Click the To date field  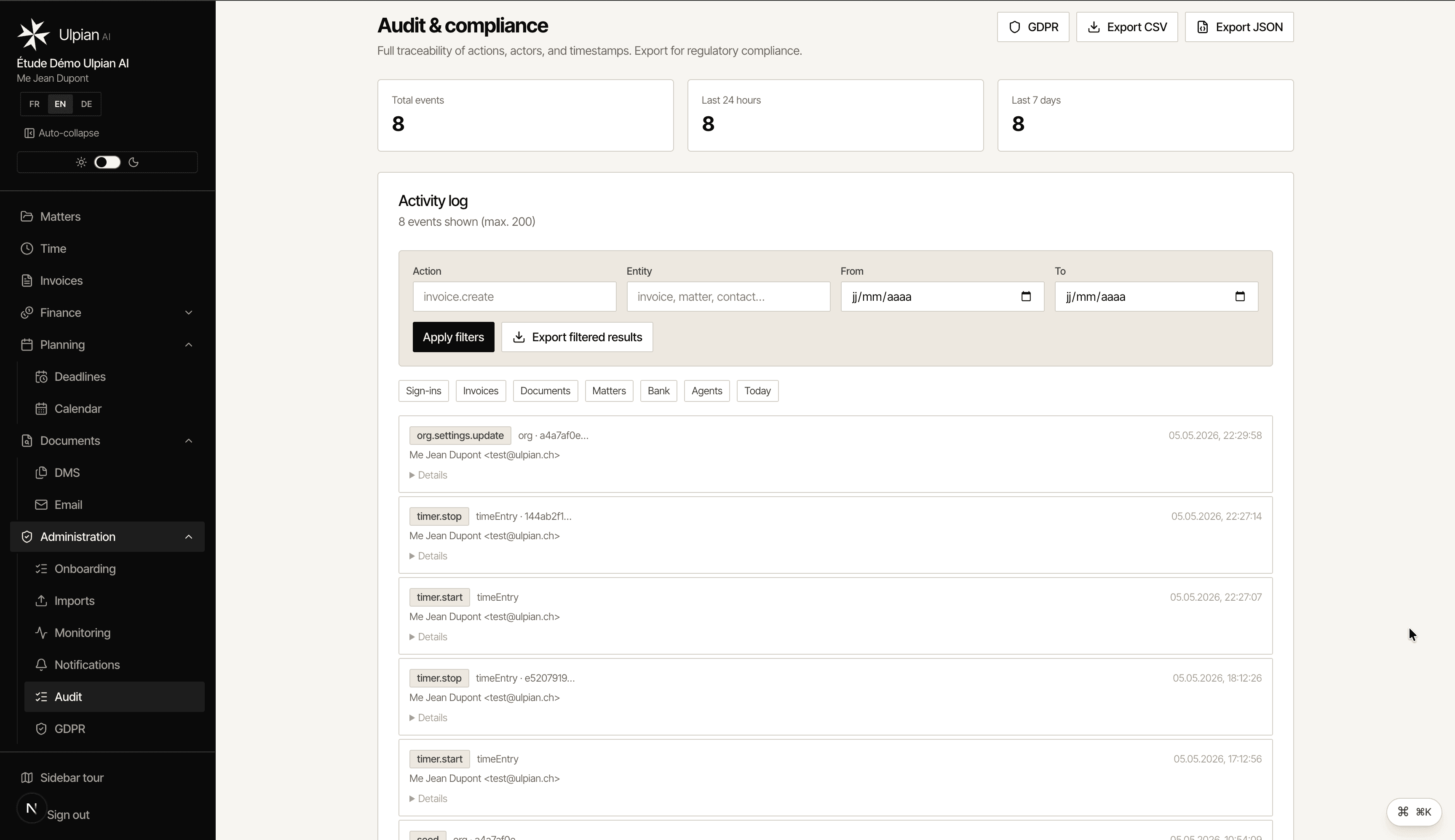1156,297
